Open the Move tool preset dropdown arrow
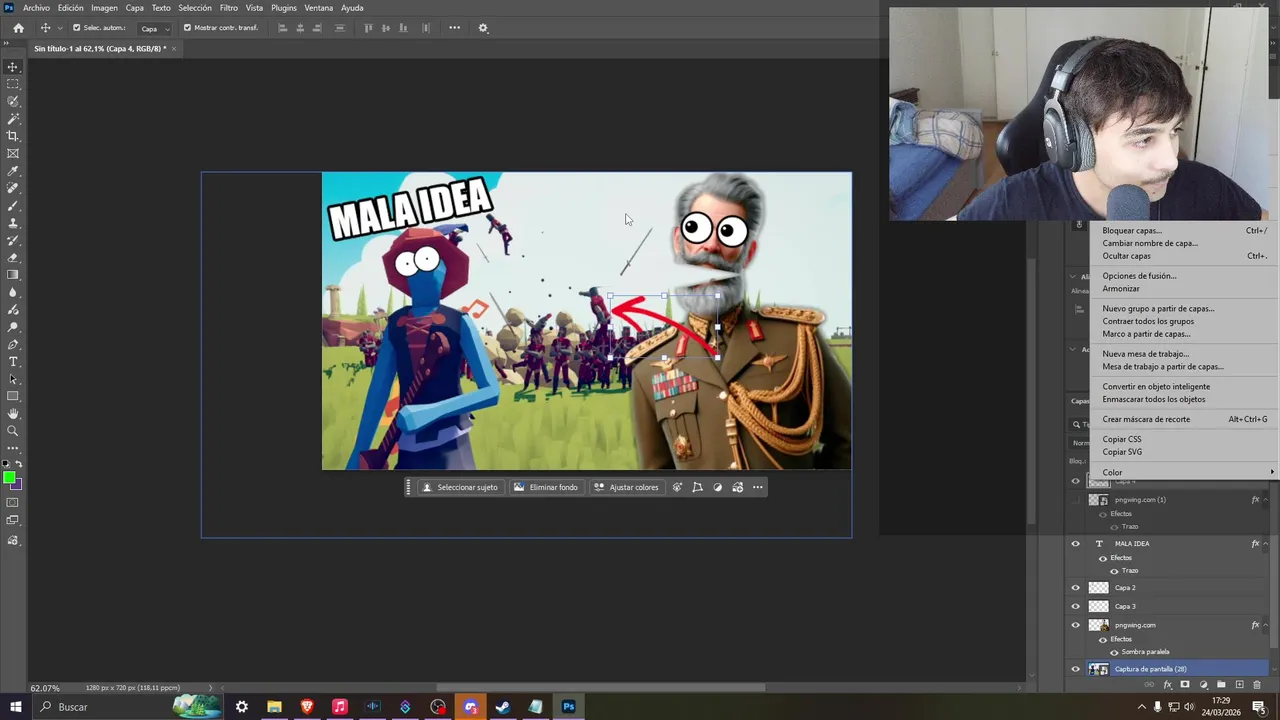The height and width of the screenshot is (720, 1280). (x=59, y=28)
